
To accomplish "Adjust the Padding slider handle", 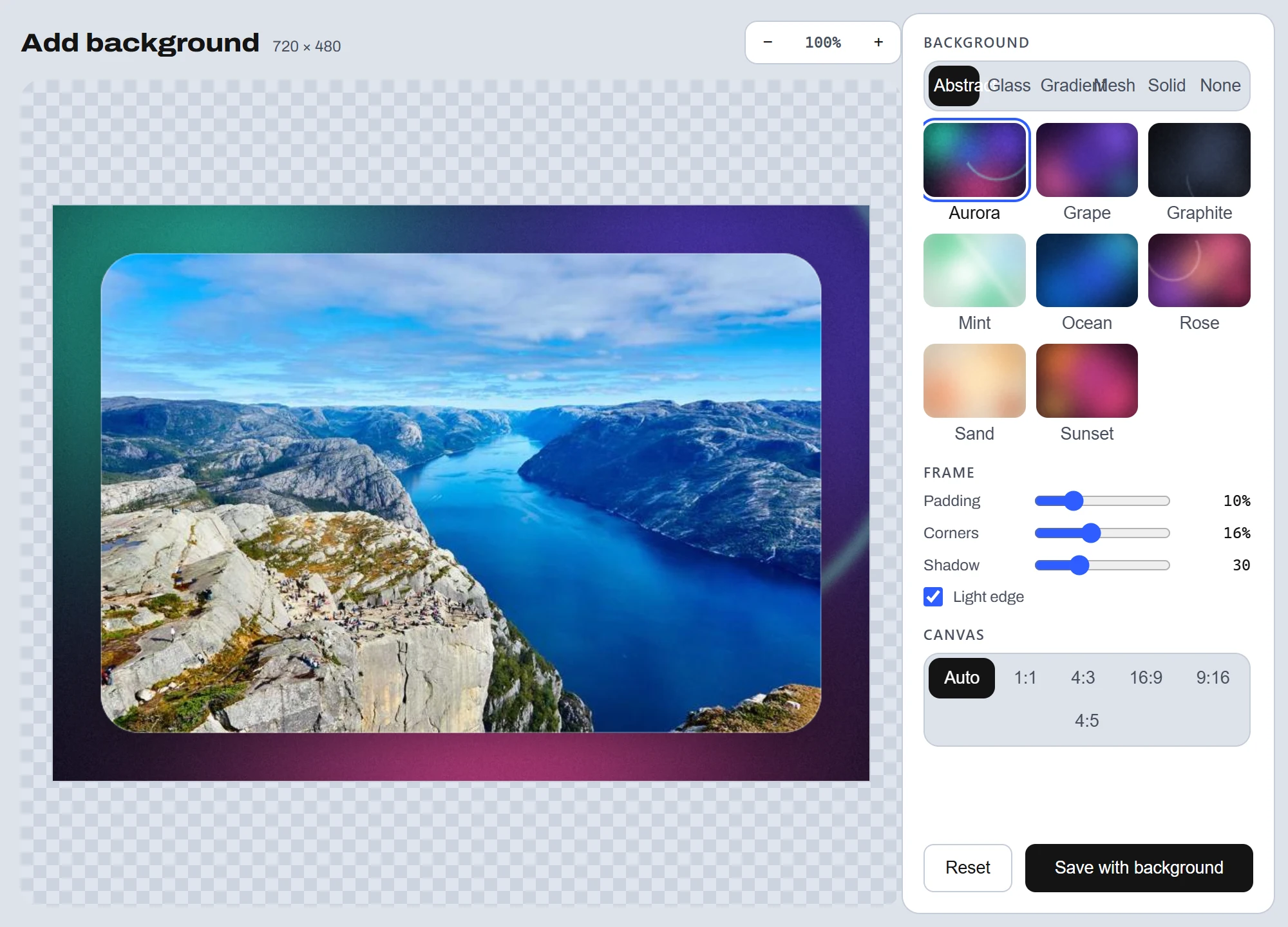I will (1074, 501).
